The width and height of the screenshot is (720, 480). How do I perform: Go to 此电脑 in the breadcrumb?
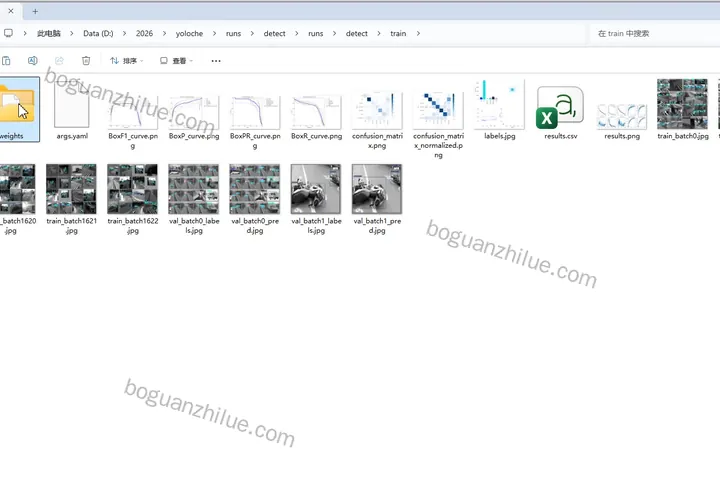click(49, 34)
